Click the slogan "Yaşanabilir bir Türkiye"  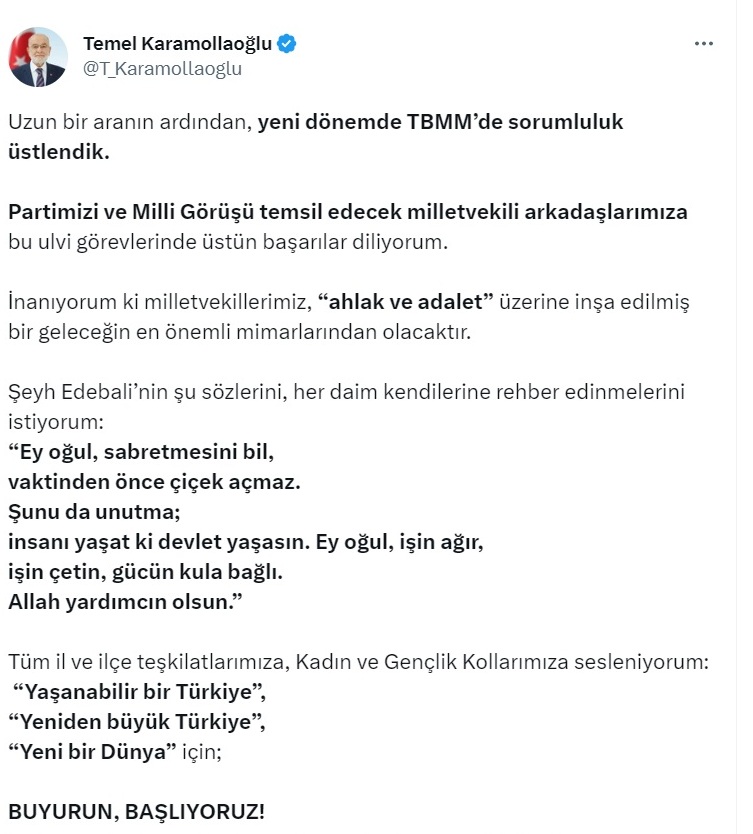click(139, 692)
